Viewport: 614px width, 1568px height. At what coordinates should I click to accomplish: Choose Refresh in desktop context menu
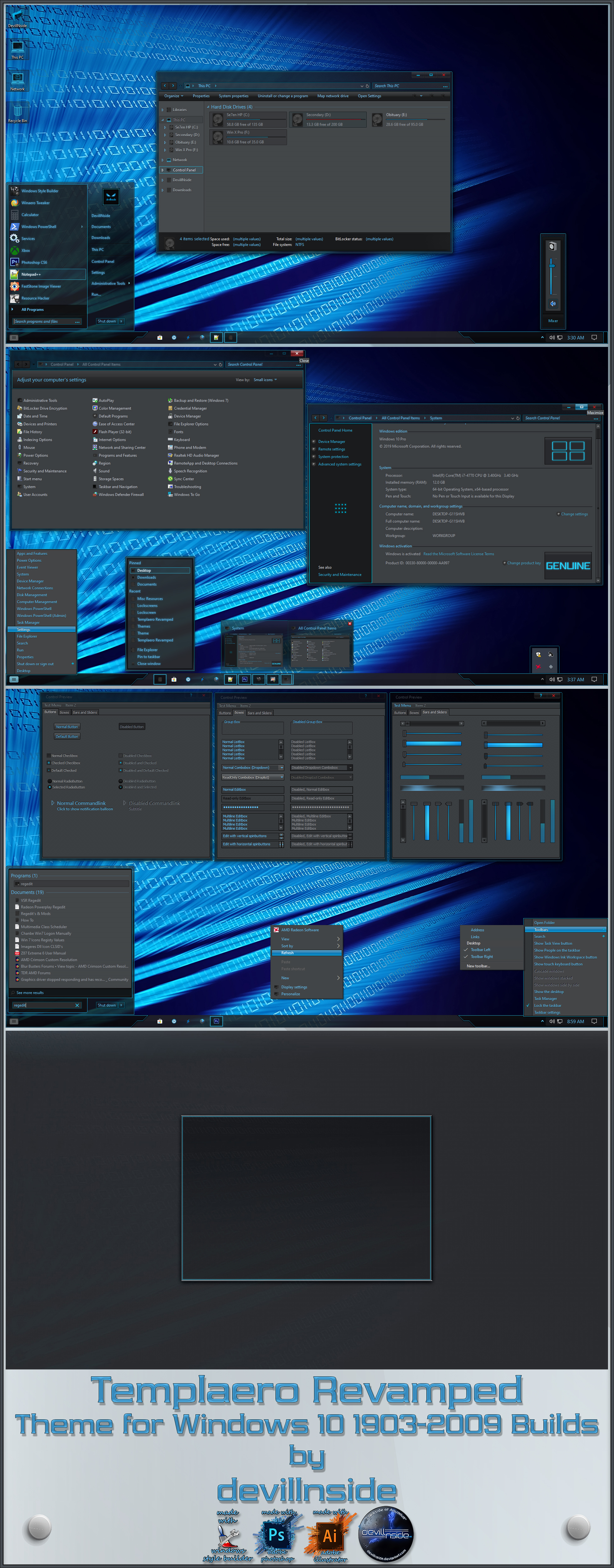pyautogui.click(x=307, y=953)
